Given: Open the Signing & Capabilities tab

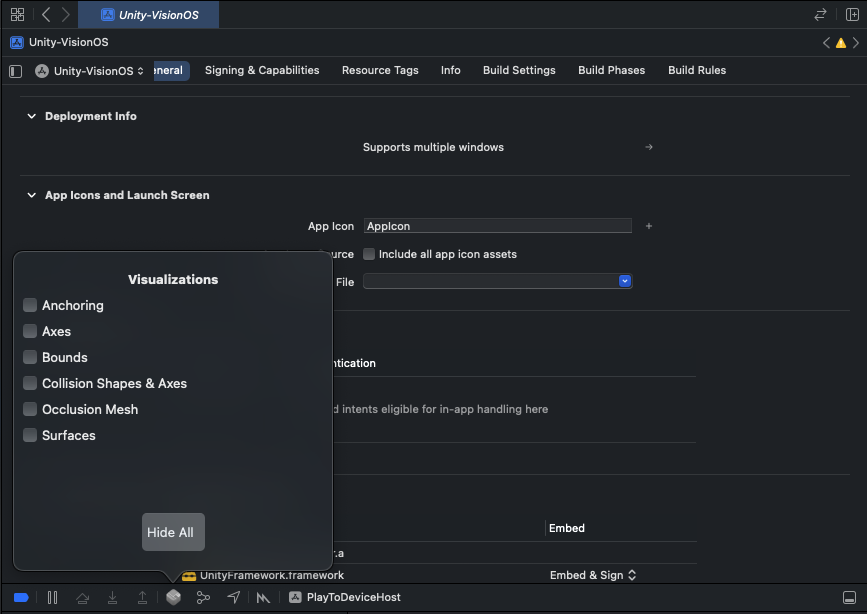Looking at the screenshot, I should (x=262, y=70).
